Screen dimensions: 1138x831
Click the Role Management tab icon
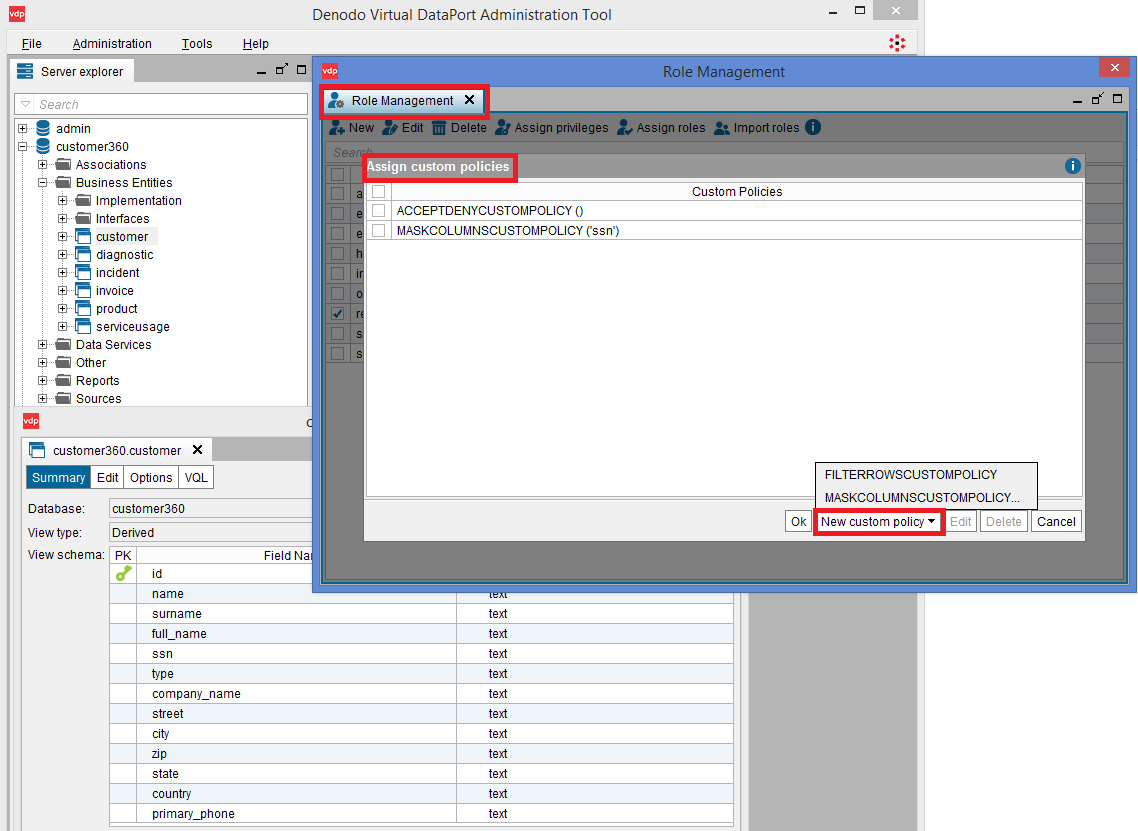[x=335, y=100]
